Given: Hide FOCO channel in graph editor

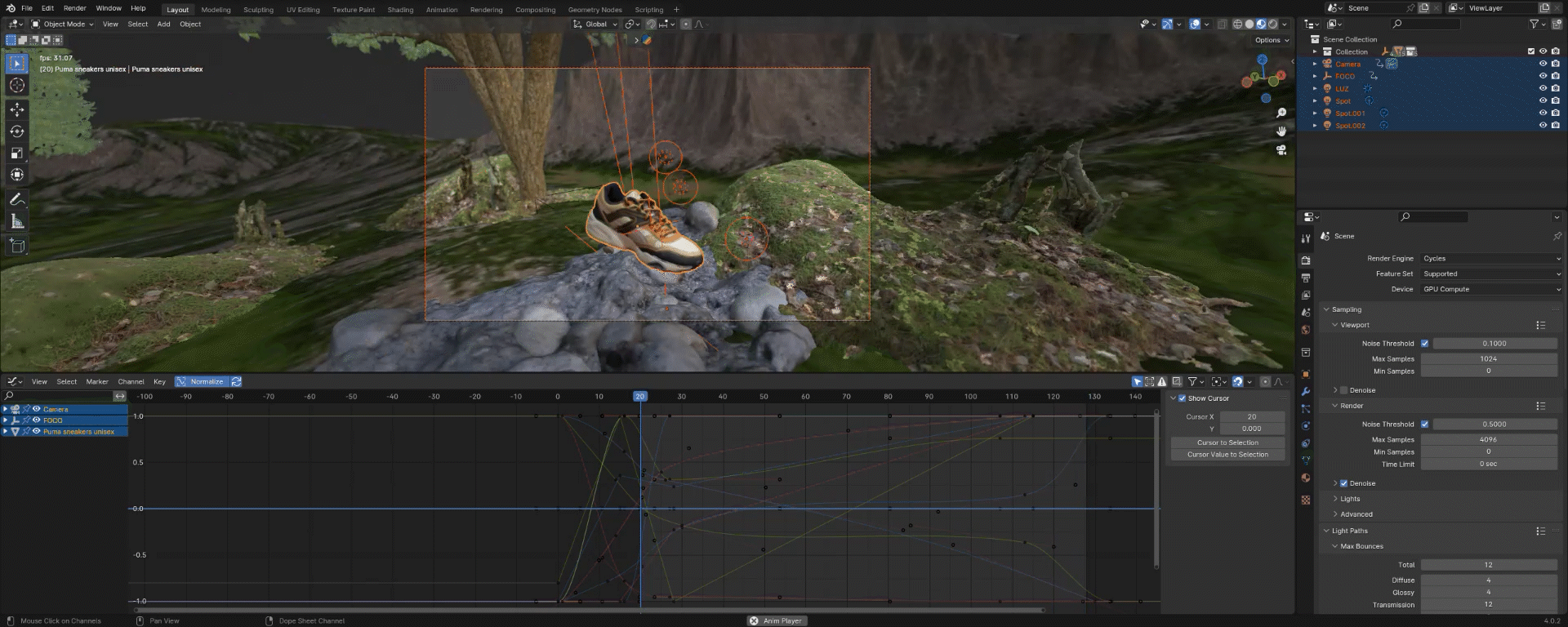Looking at the screenshot, I should (x=36, y=420).
